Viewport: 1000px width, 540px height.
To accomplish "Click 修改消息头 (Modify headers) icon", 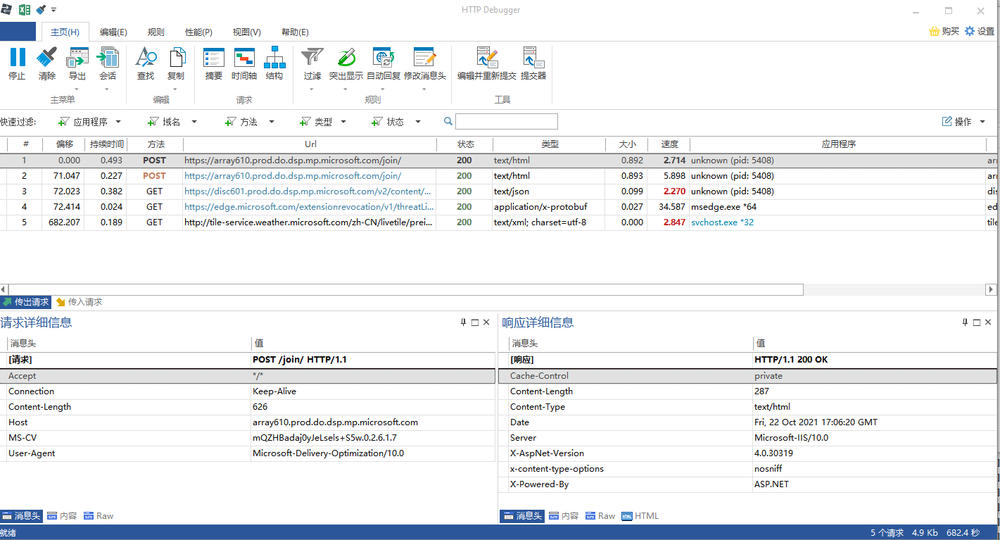I will (x=425, y=63).
